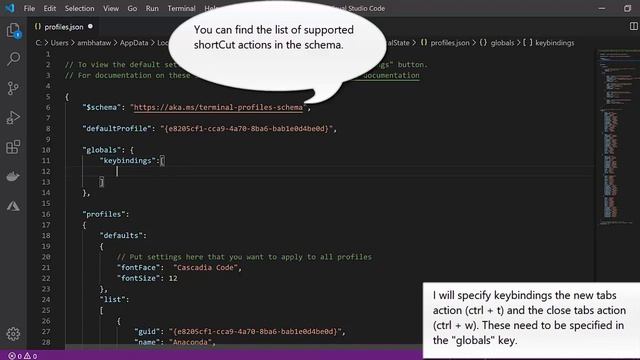Open the File menu
Screen dimensions: 640x360
29,8
